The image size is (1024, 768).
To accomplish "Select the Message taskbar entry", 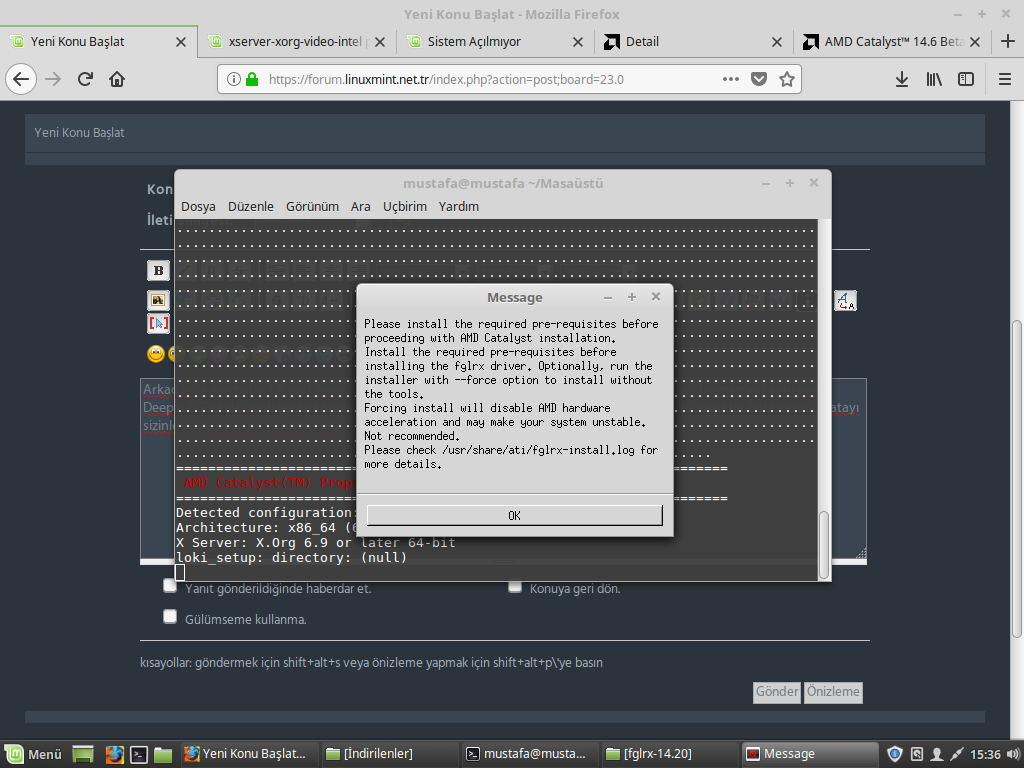I will click(x=810, y=754).
